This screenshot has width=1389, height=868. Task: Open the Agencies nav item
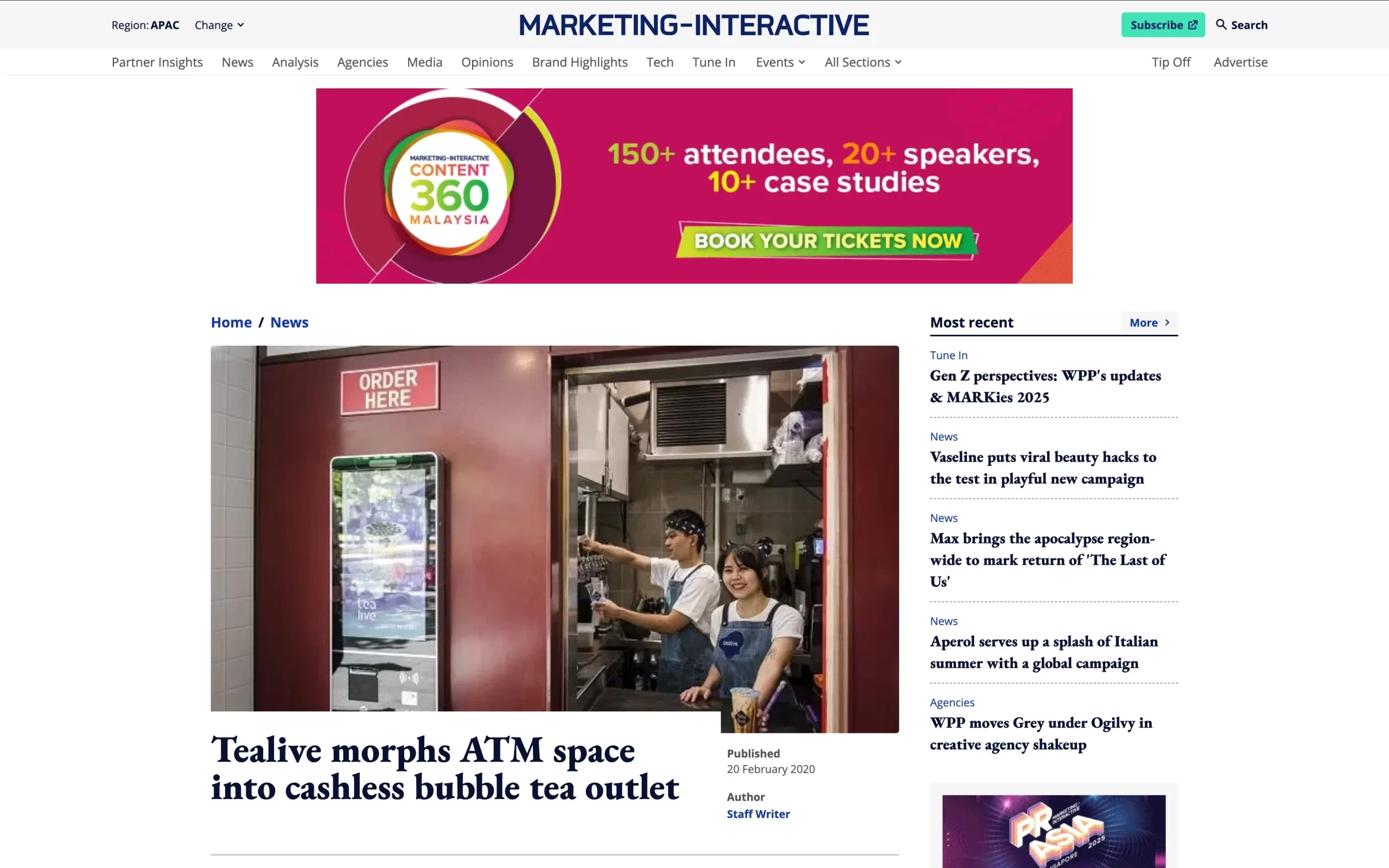click(x=363, y=62)
